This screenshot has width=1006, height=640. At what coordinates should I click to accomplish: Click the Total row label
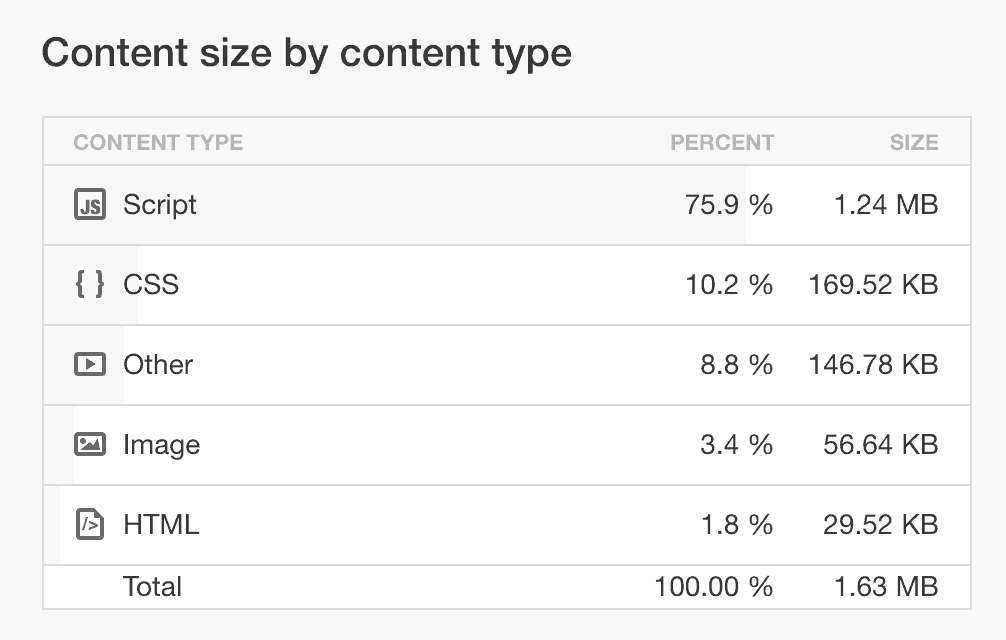pyautogui.click(x=152, y=586)
